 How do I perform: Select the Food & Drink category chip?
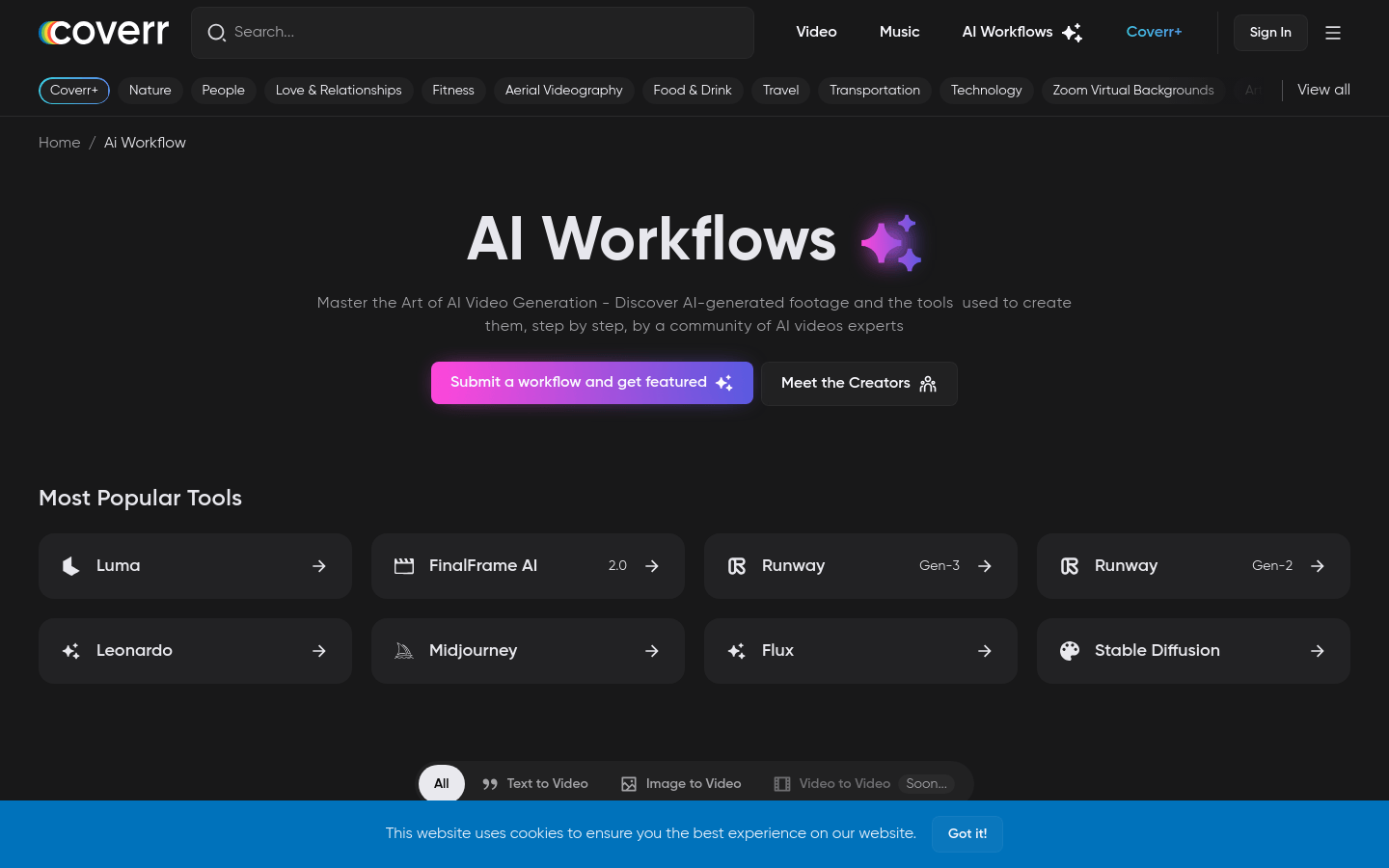point(693,91)
